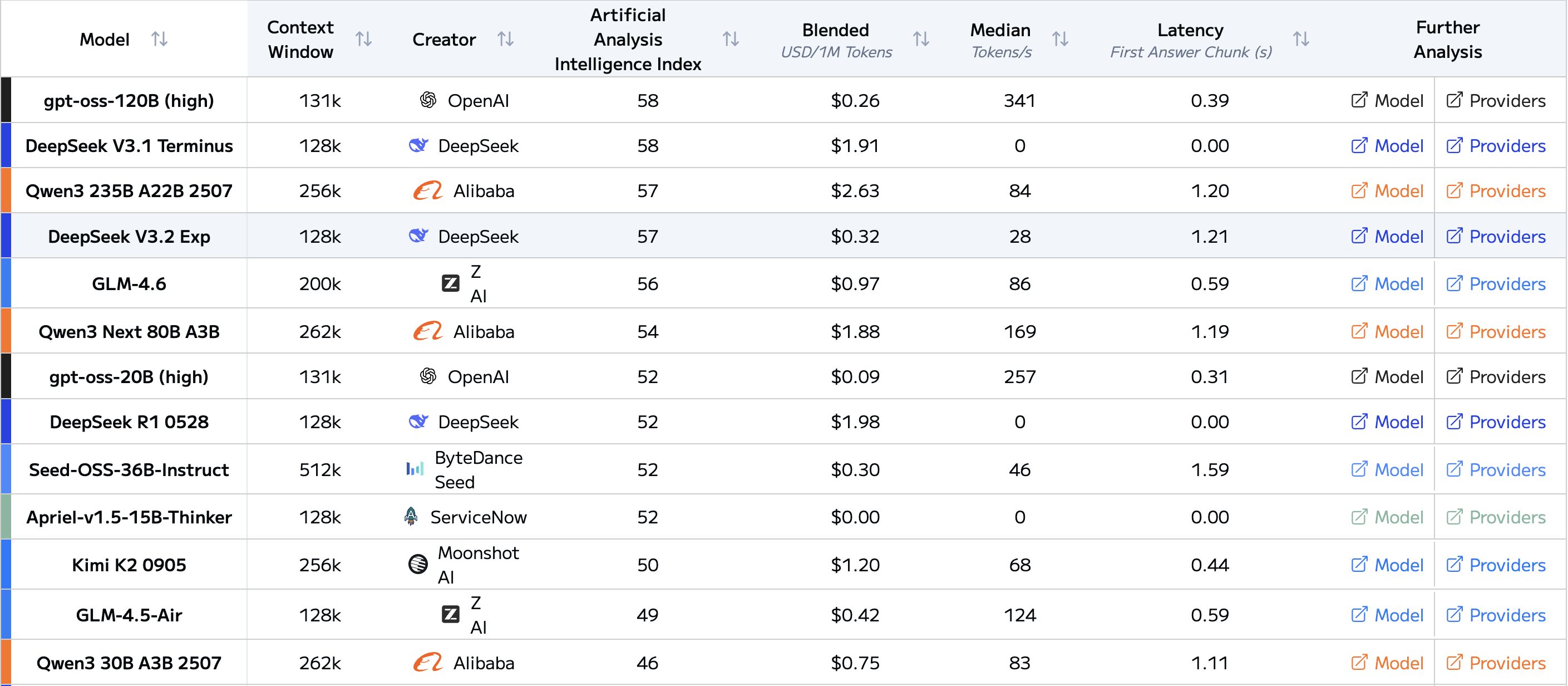Image resolution: width=1568 pixels, height=686 pixels.
Task: Click the Further Analysis column header
Action: [x=1447, y=39]
